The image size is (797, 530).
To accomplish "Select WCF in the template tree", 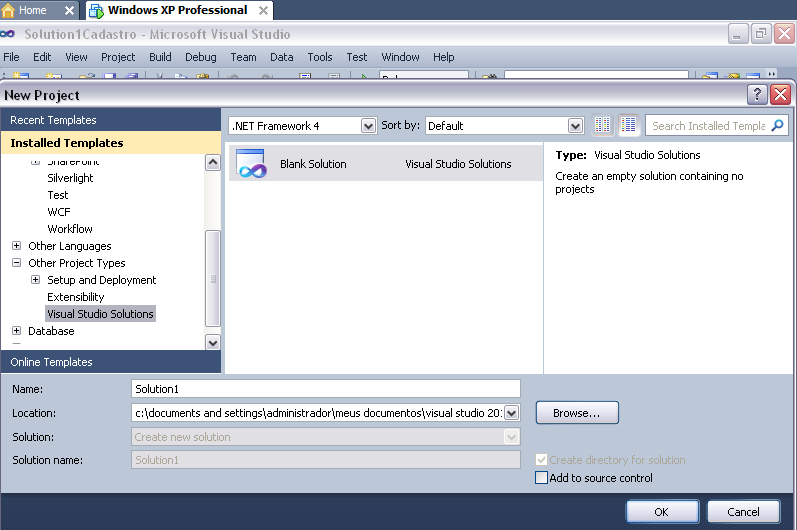I will pyautogui.click(x=58, y=212).
